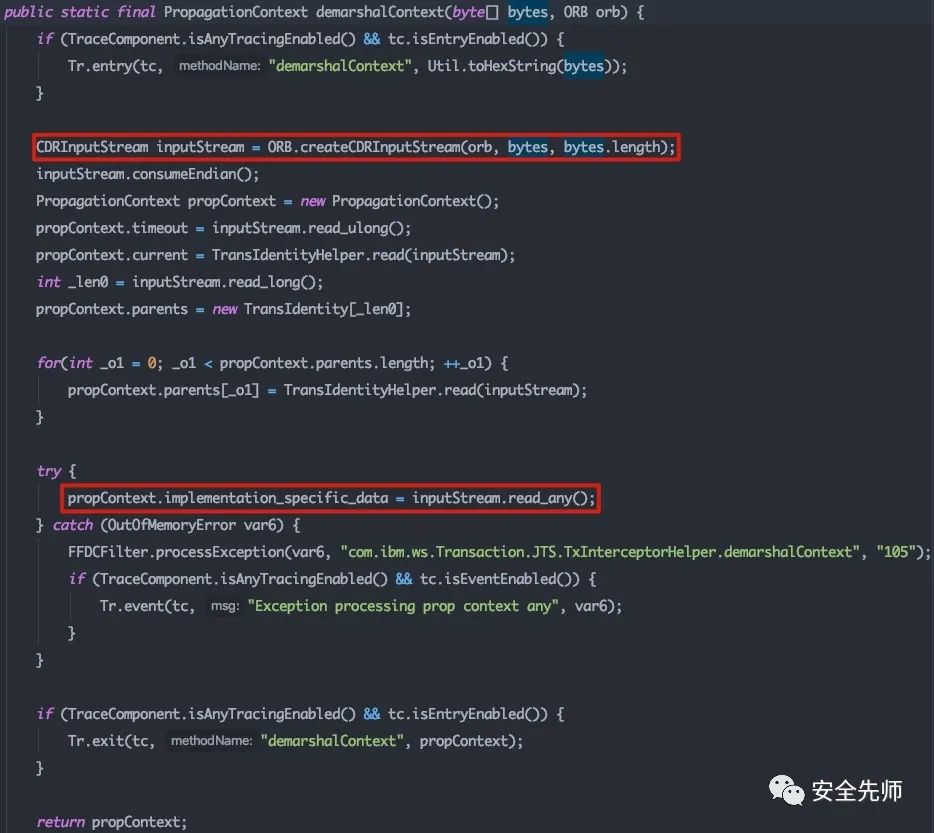Click the CDRInputStream type declaration
Image resolution: width=934 pixels, height=833 pixels.
[92, 147]
